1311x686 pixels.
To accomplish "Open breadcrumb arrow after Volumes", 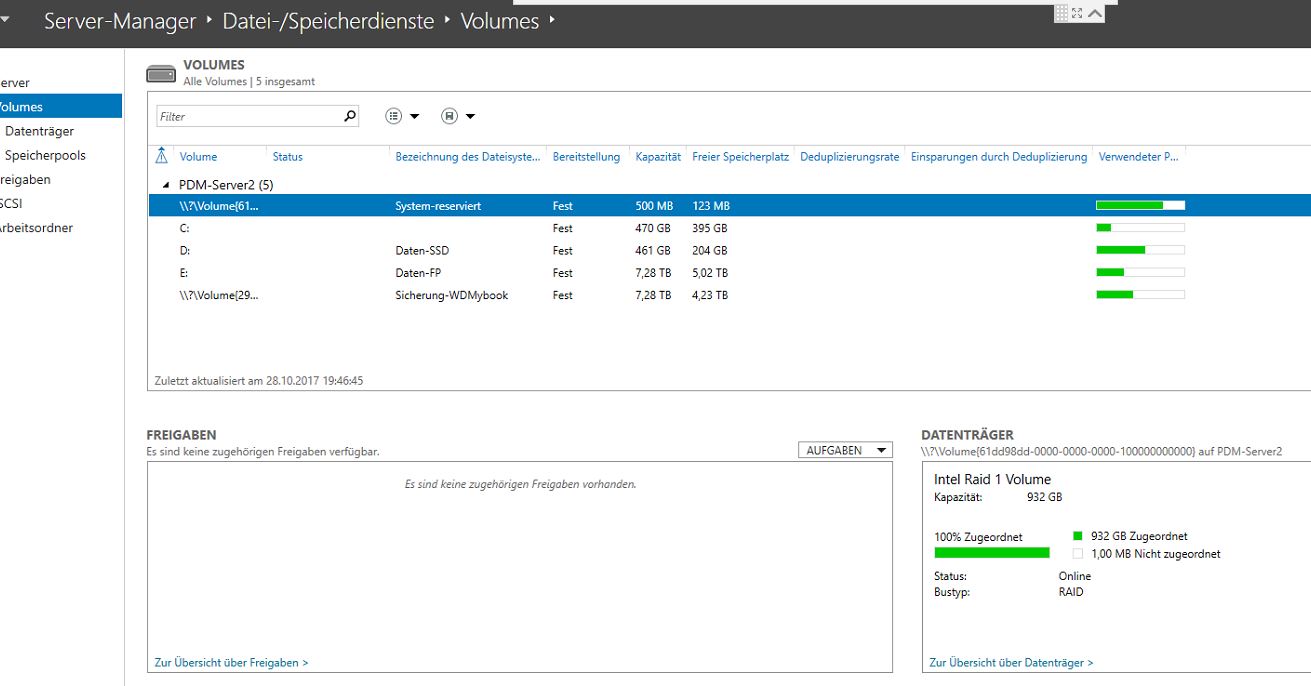I will click(x=552, y=20).
